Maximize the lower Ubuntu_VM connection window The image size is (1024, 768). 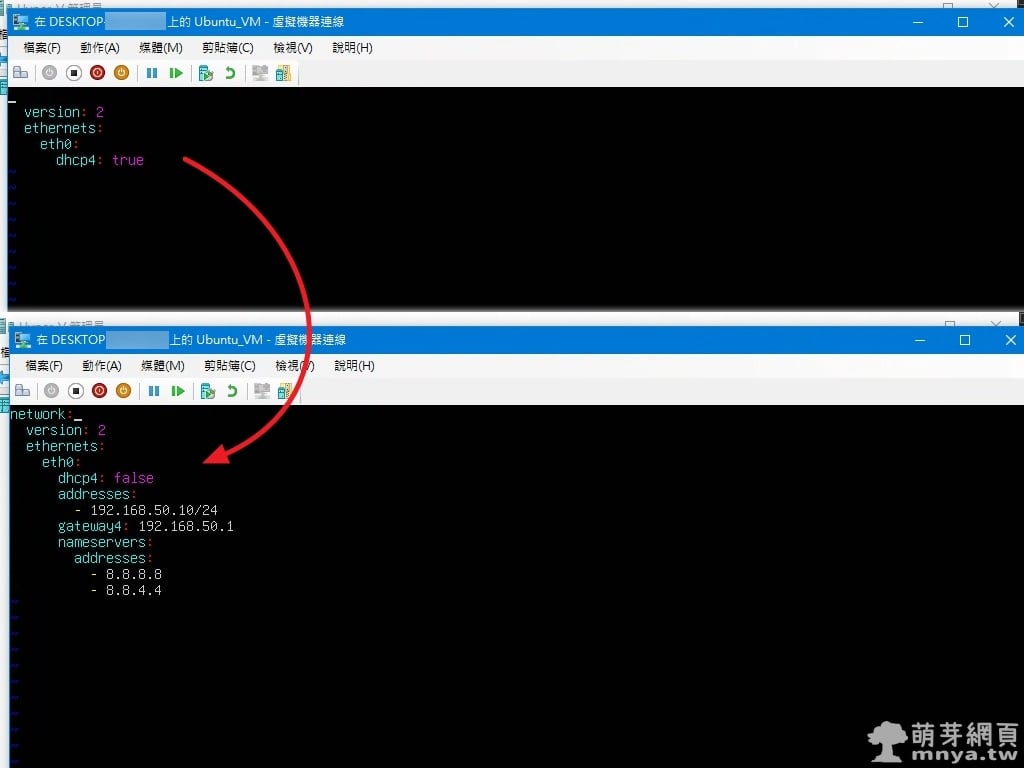click(965, 340)
